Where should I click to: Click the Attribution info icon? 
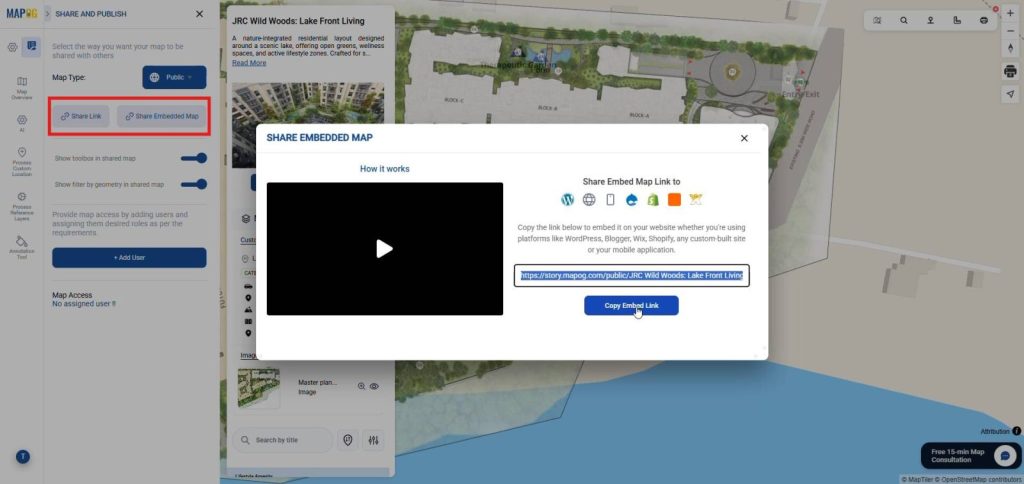point(1017,431)
